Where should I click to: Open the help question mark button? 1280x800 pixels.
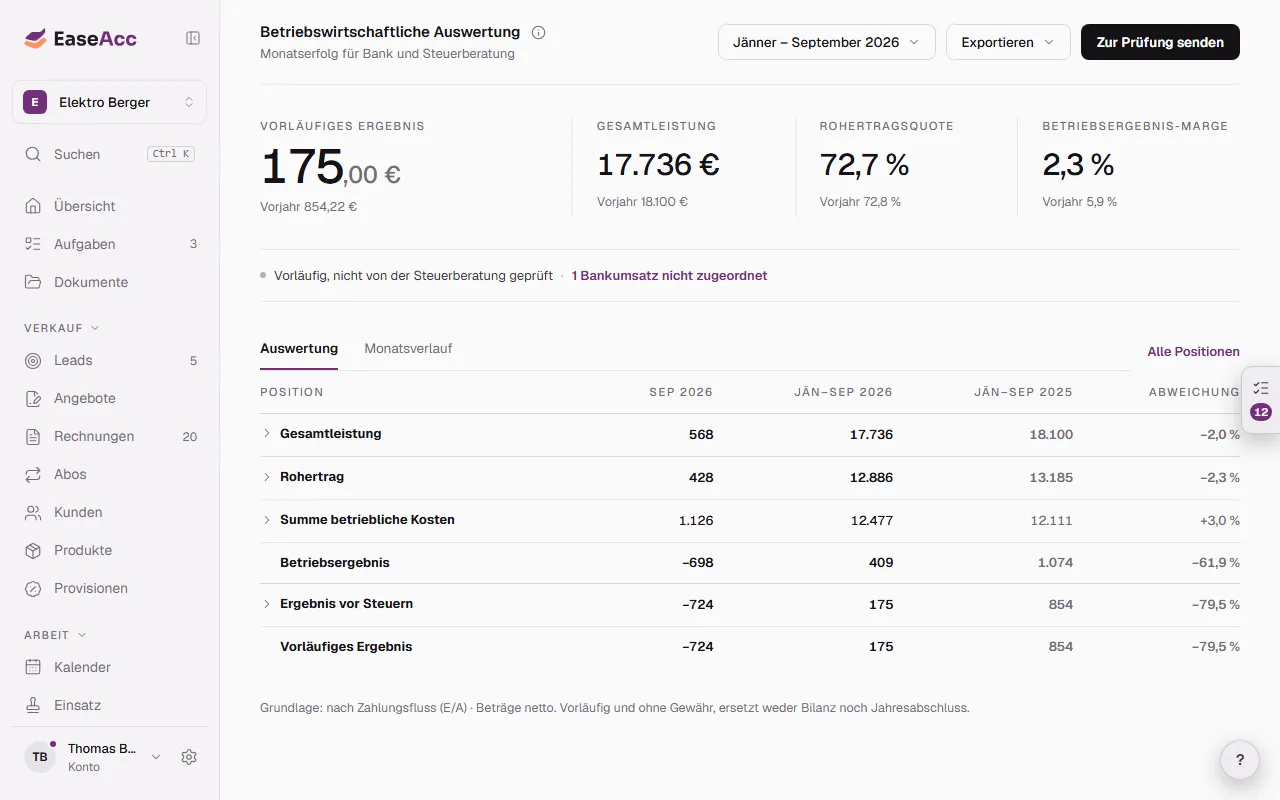pos(1240,759)
